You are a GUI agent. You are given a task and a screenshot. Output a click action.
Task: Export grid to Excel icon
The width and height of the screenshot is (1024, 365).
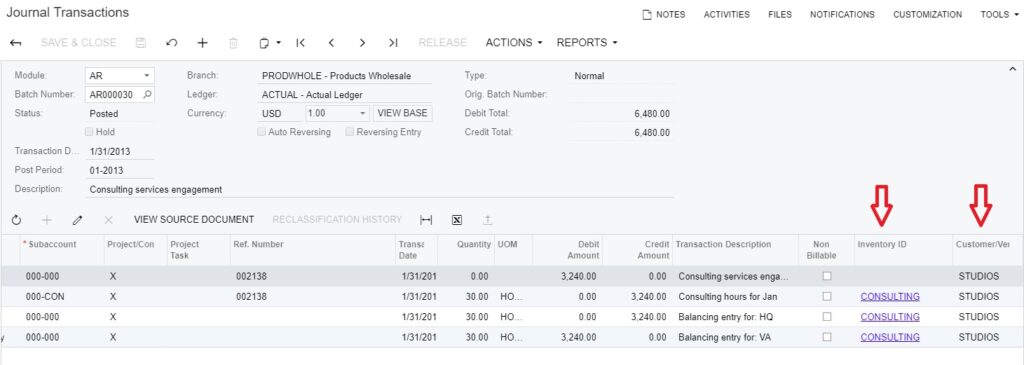457,220
